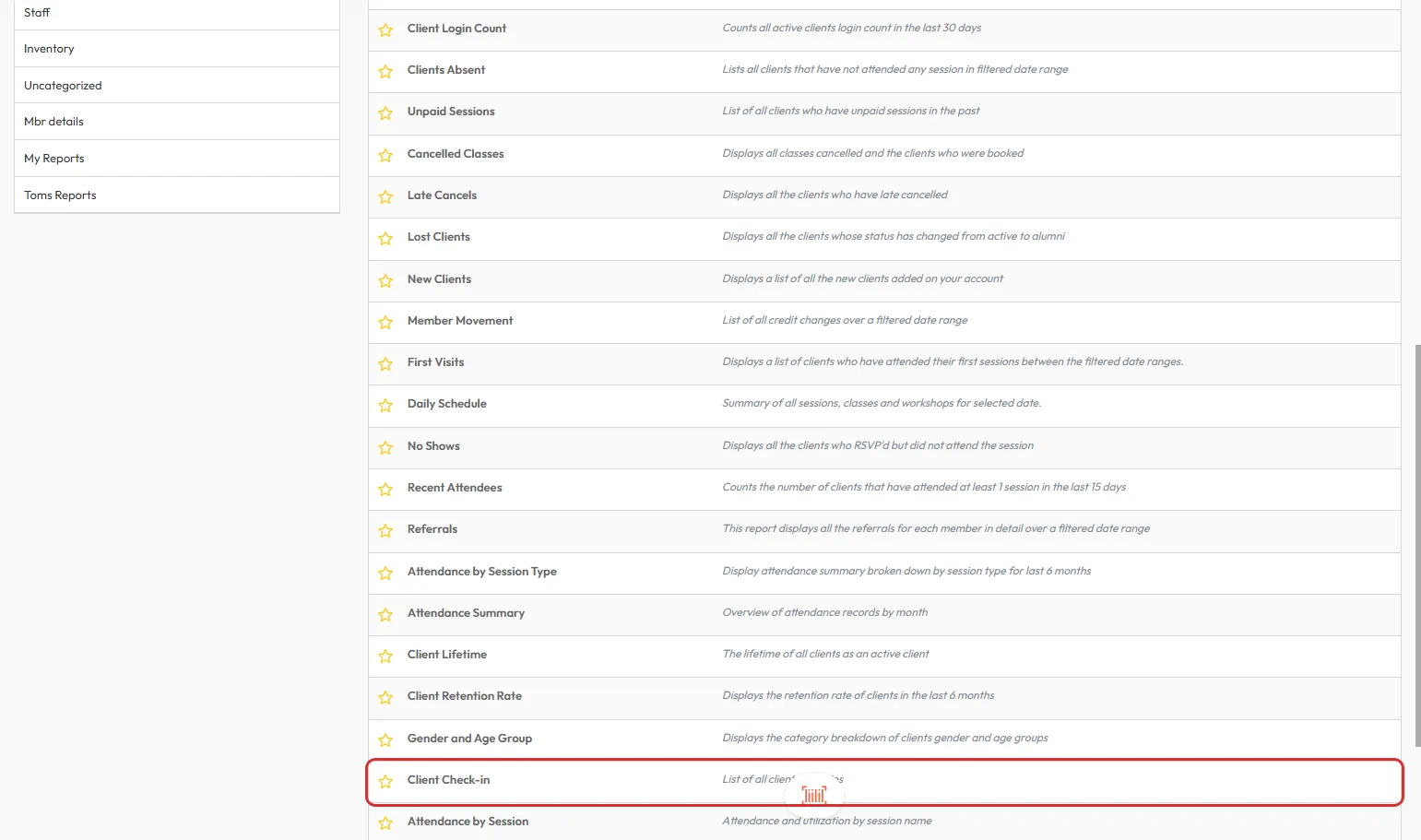Click the barcode scanner icon

[814, 794]
